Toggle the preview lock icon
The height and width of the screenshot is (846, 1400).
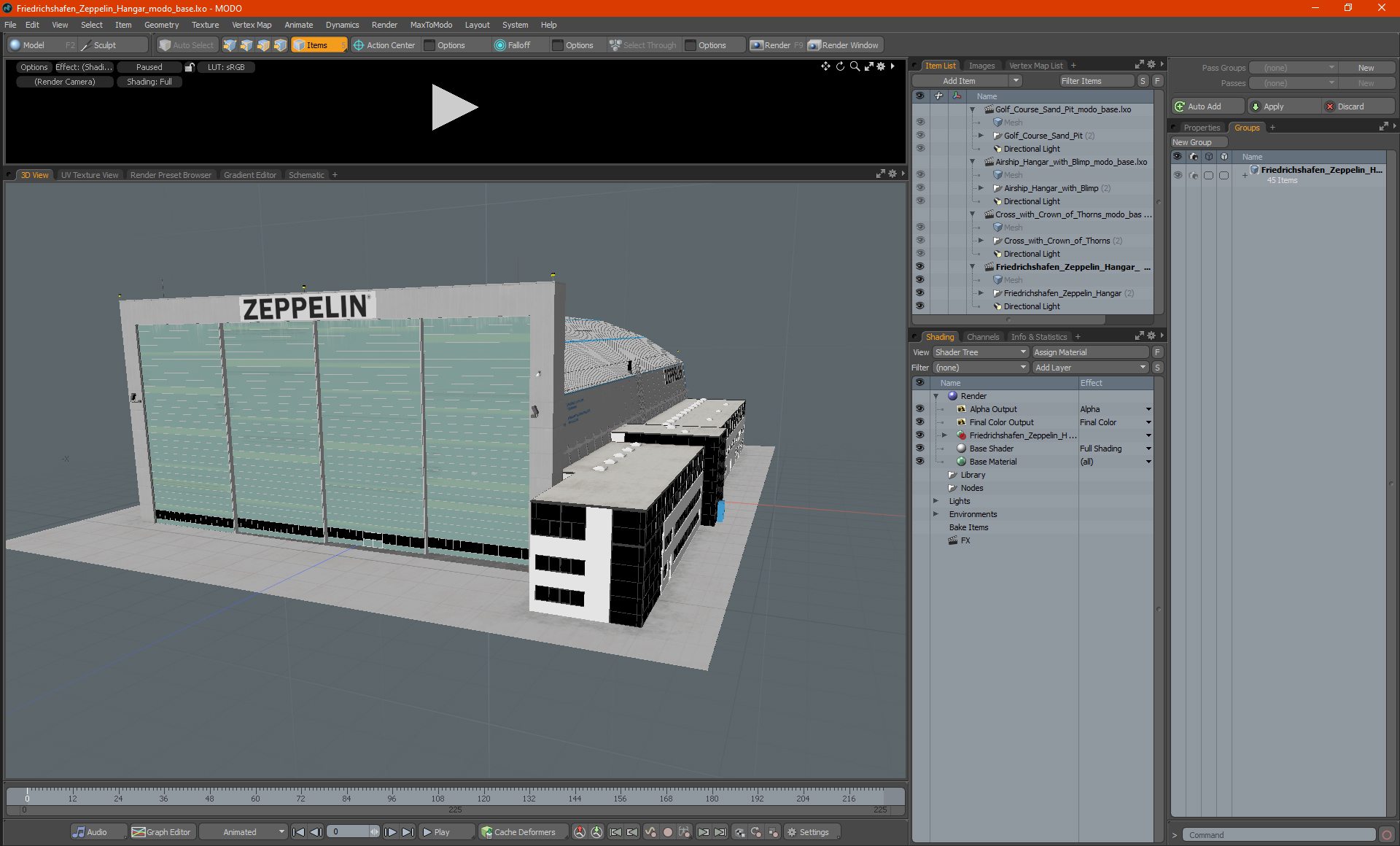tap(190, 67)
